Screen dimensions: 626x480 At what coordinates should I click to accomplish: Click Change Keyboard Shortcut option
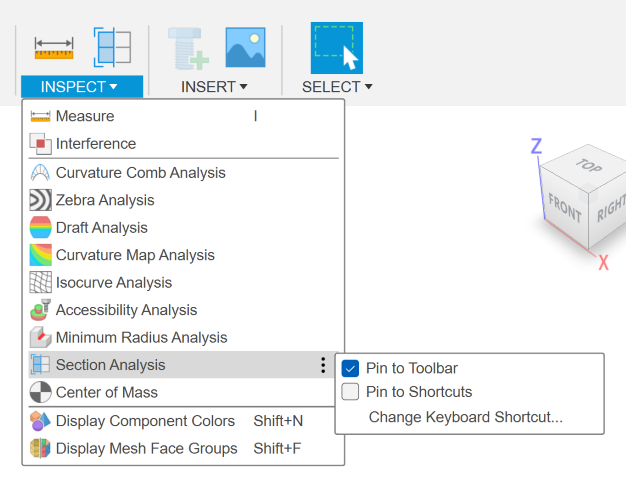point(466,417)
